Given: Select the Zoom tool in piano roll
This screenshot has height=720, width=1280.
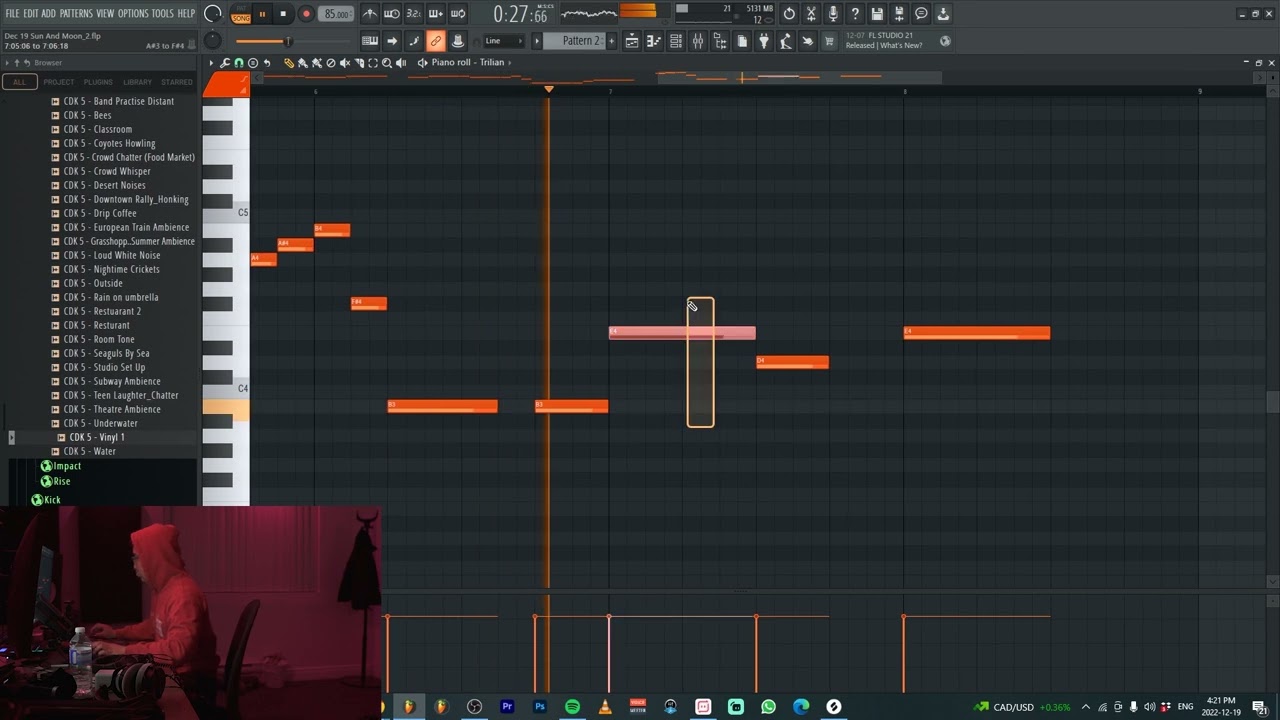Looking at the screenshot, I should click(387, 62).
